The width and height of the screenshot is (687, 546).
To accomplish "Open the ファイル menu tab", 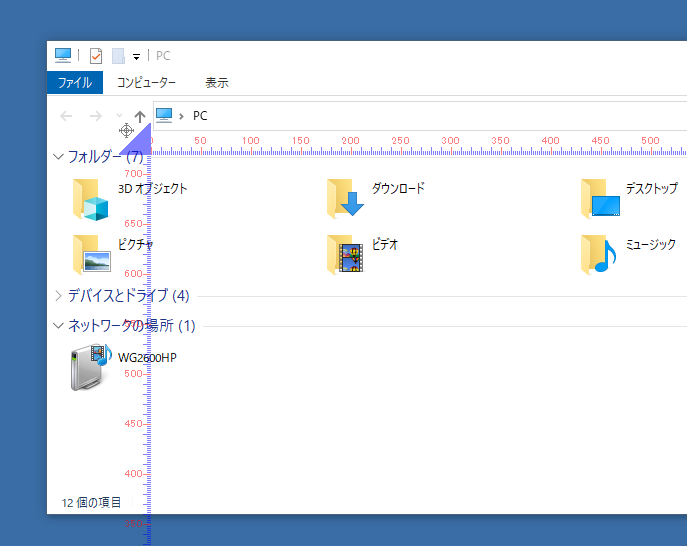I will (75, 83).
